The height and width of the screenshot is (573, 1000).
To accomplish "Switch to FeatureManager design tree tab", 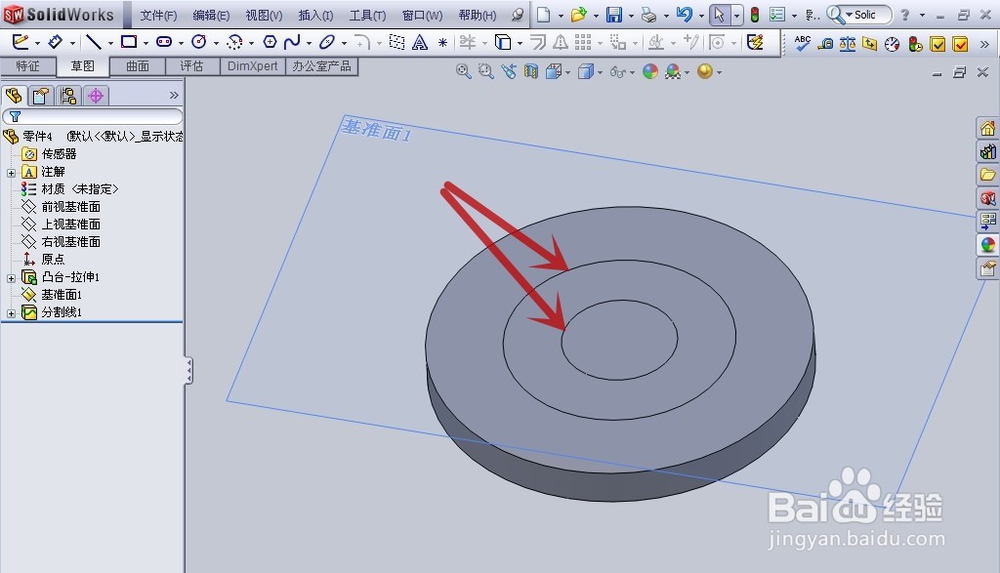I will click(14, 96).
